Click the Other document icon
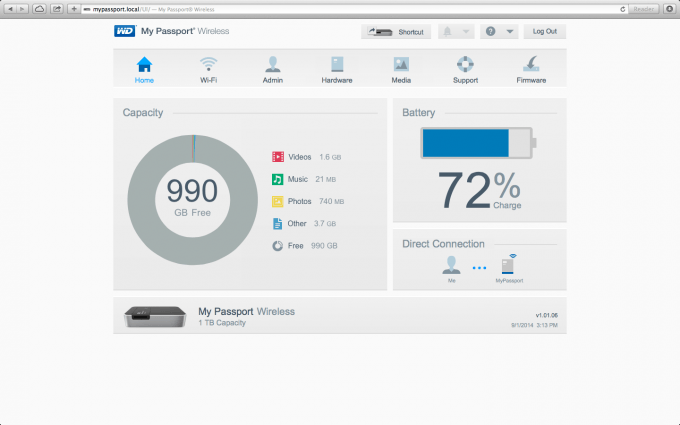 click(278, 224)
